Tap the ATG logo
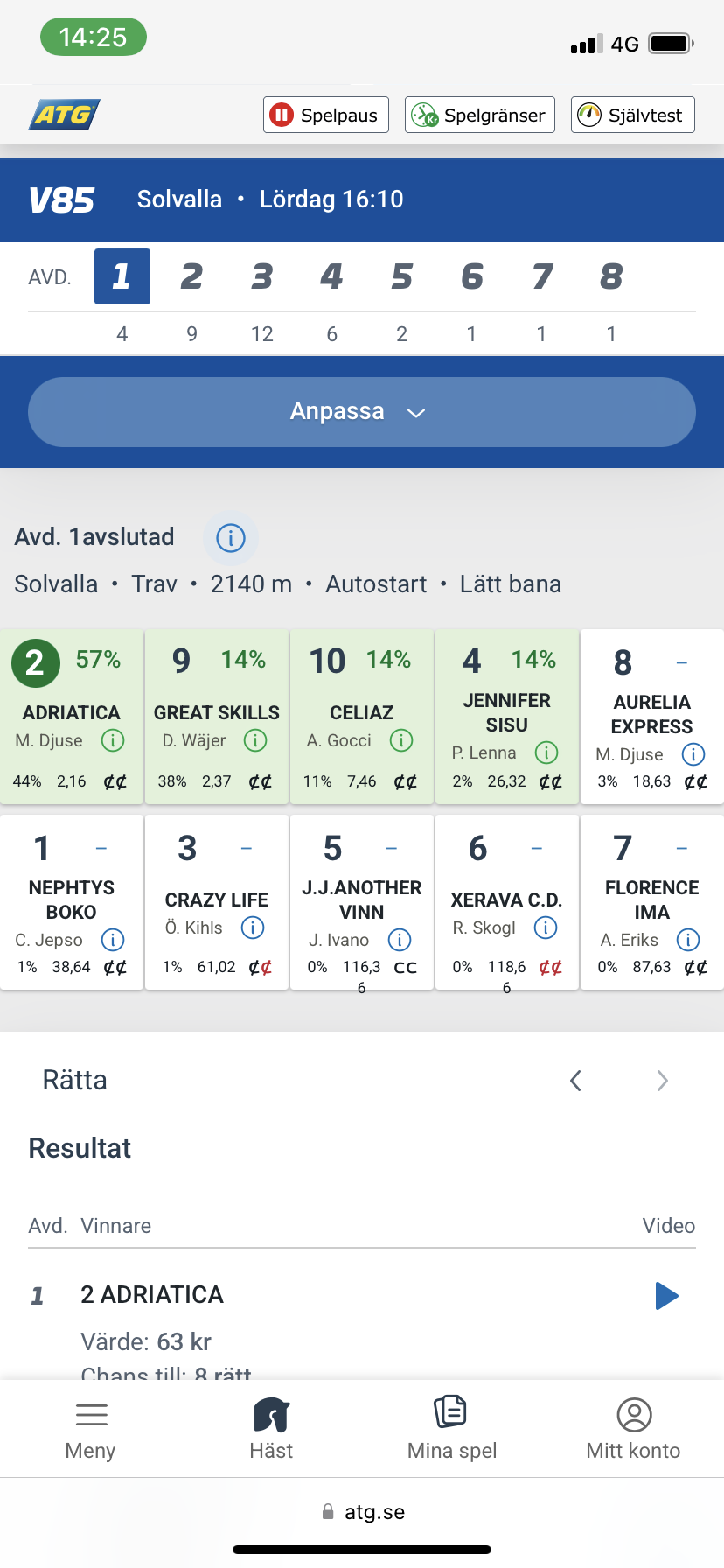 66,115
